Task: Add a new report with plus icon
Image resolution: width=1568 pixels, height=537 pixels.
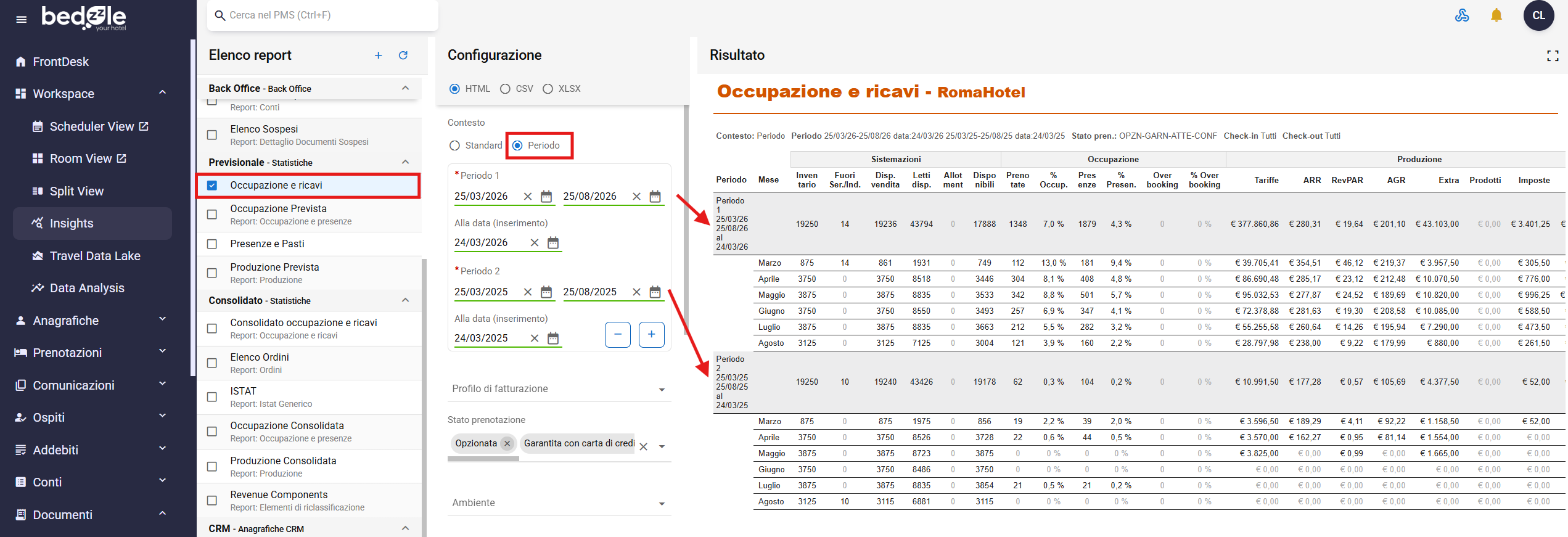Action: coord(378,55)
